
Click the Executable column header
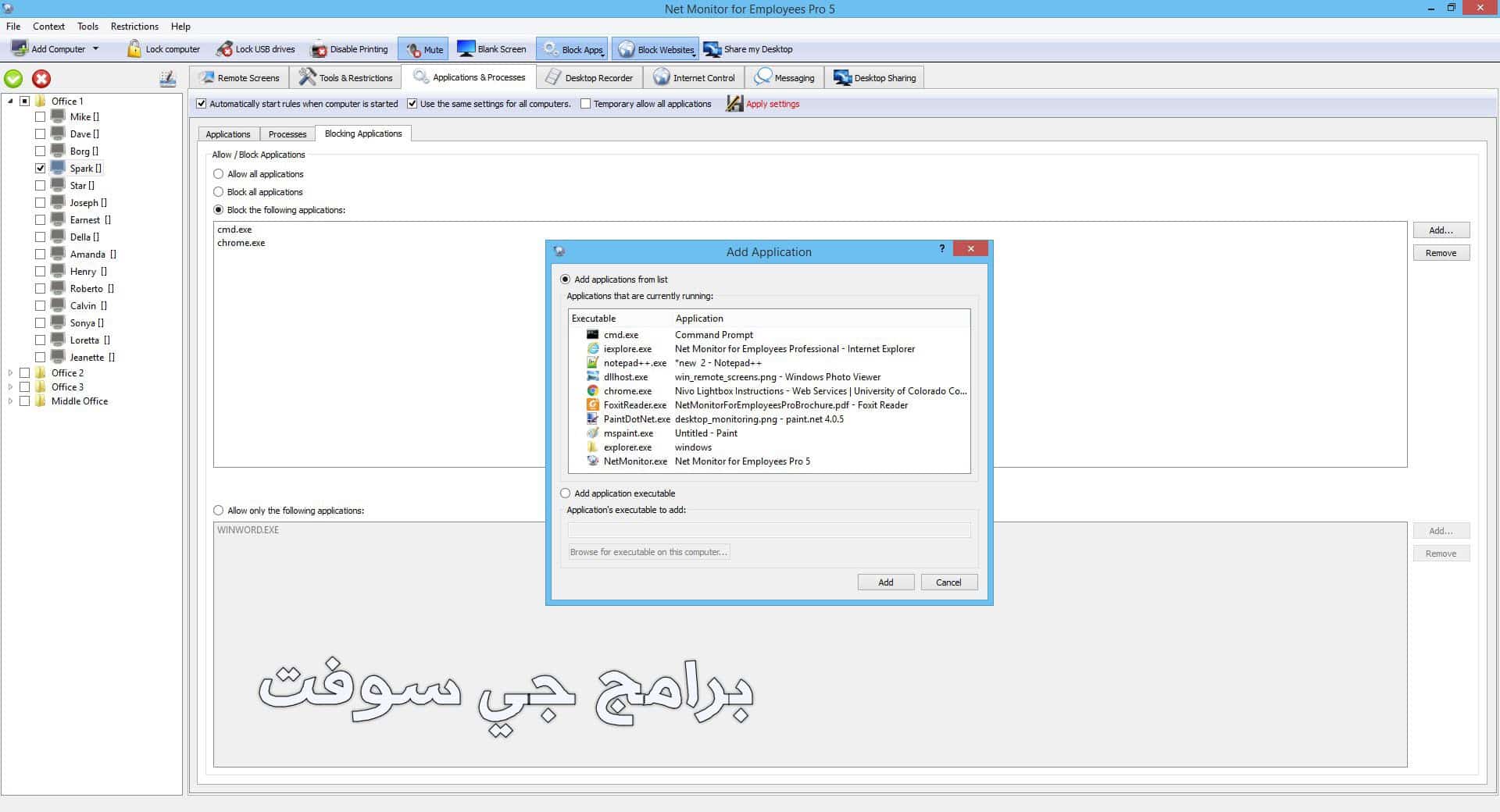620,319
